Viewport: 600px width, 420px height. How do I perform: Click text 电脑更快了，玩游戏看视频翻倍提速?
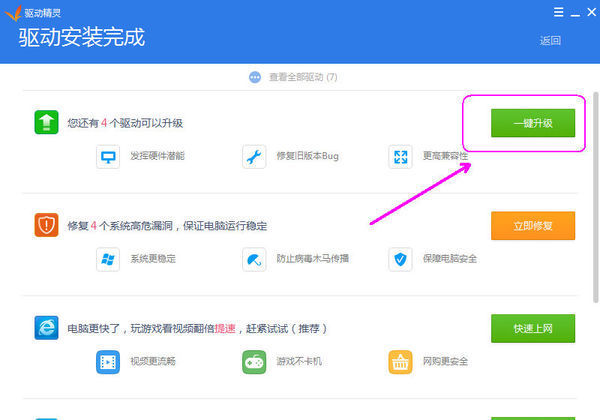pyautogui.click(x=152, y=329)
